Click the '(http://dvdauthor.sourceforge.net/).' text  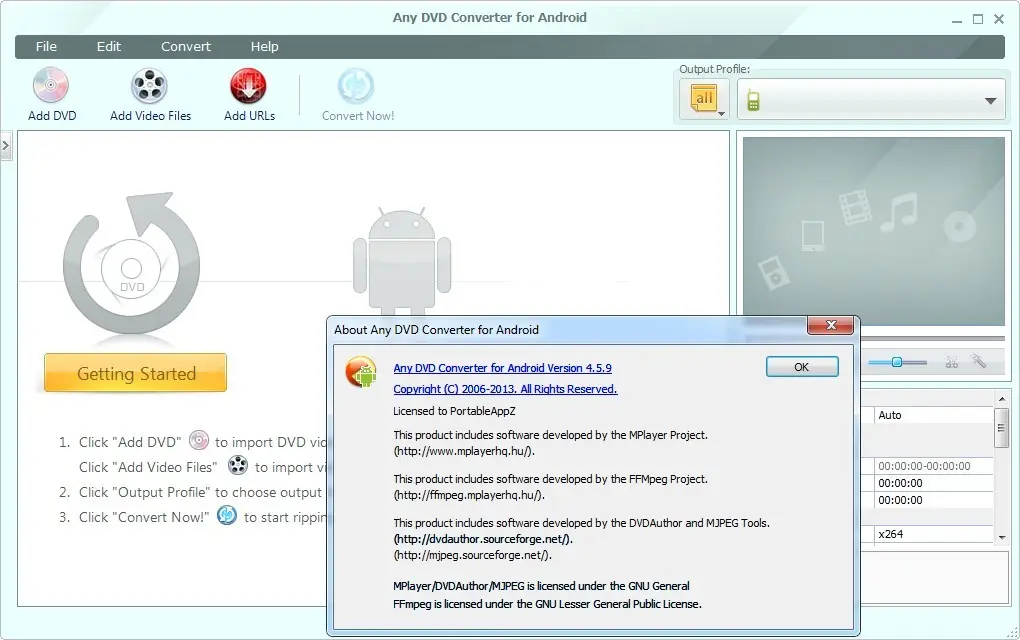pos(483,539)
